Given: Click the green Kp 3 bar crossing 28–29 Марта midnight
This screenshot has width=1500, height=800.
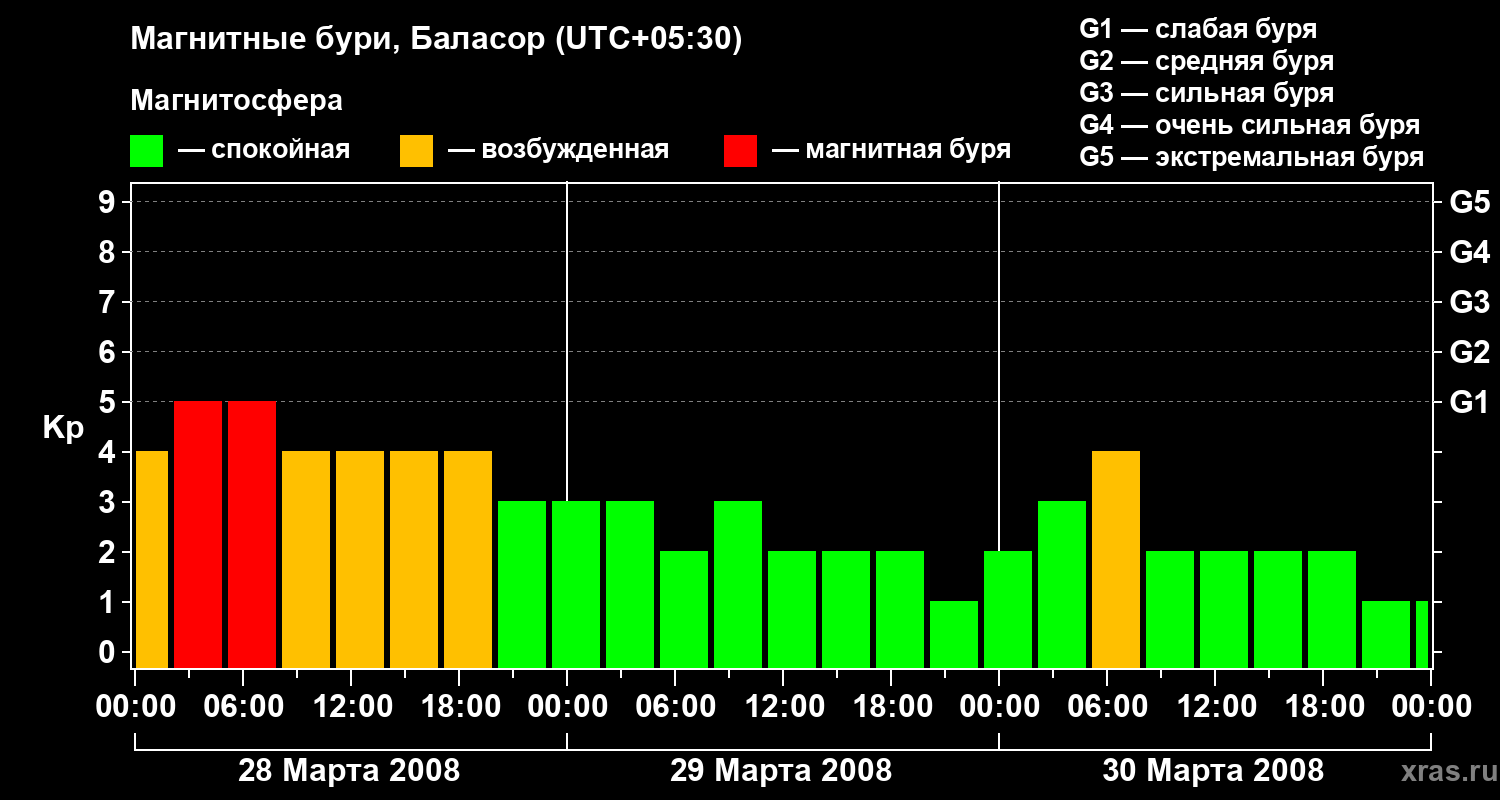Looking at the screenshot, I should pos(576,584).
